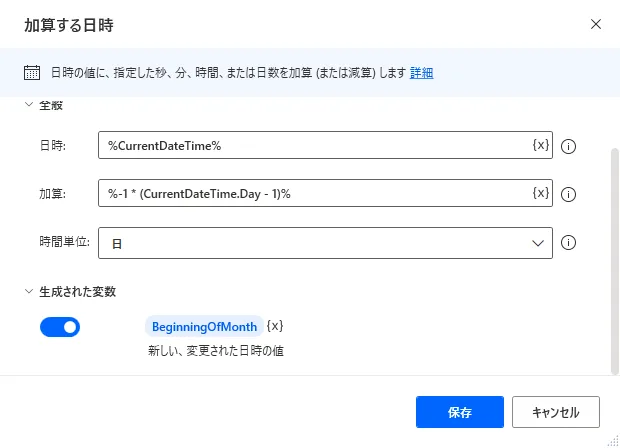
Task: Collapse the 全般 section
Action: point(29,105)
